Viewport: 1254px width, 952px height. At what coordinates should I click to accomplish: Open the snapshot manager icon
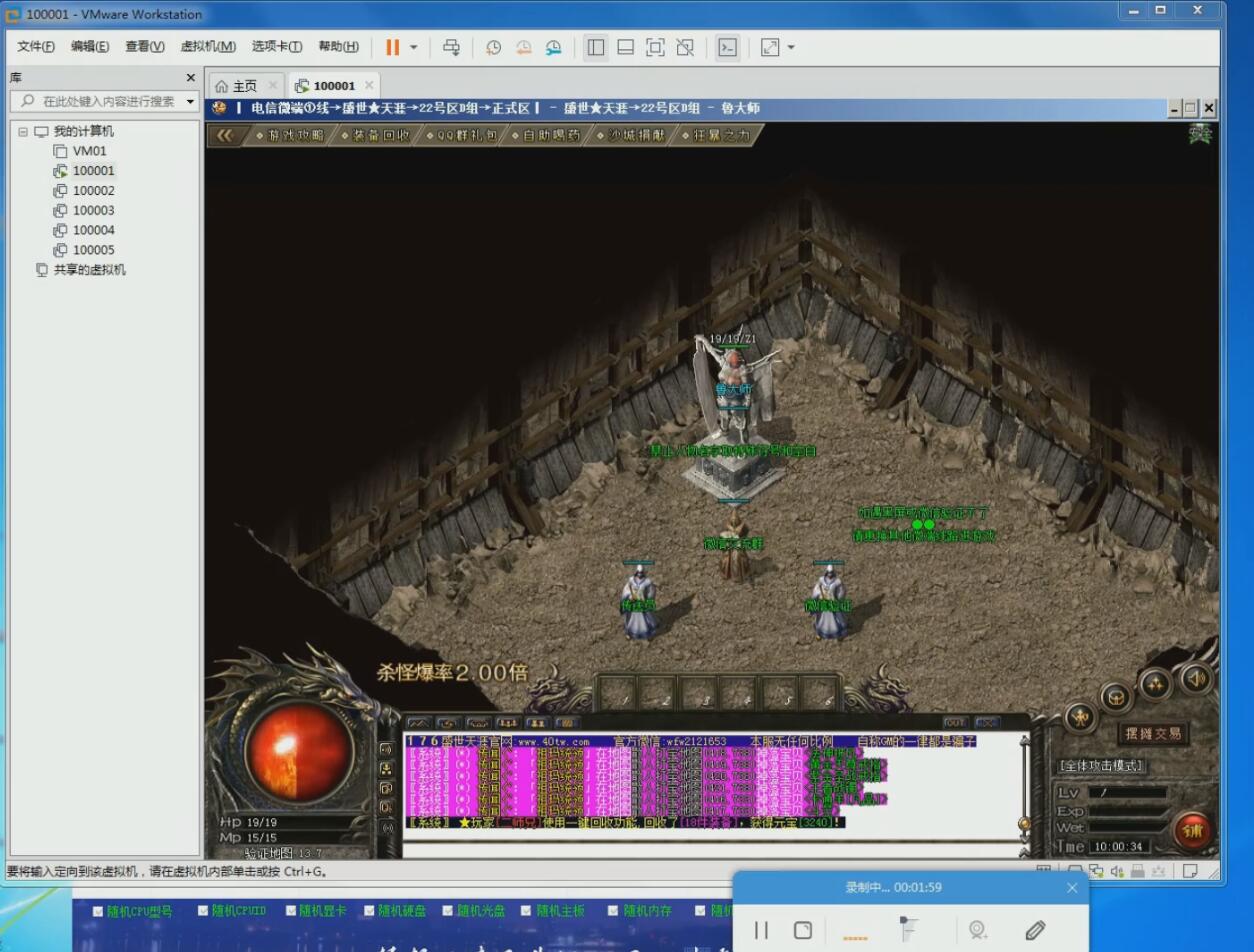(553, 47)
